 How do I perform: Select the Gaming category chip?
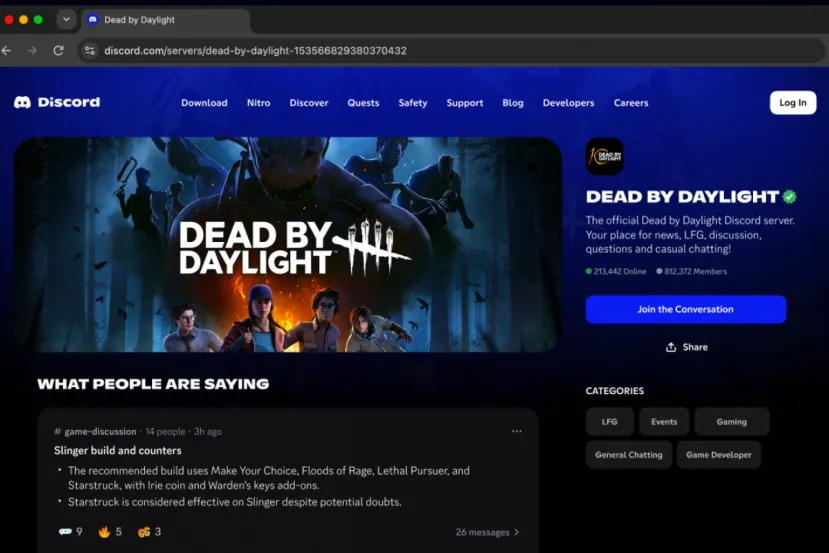[x=732, y=422]
